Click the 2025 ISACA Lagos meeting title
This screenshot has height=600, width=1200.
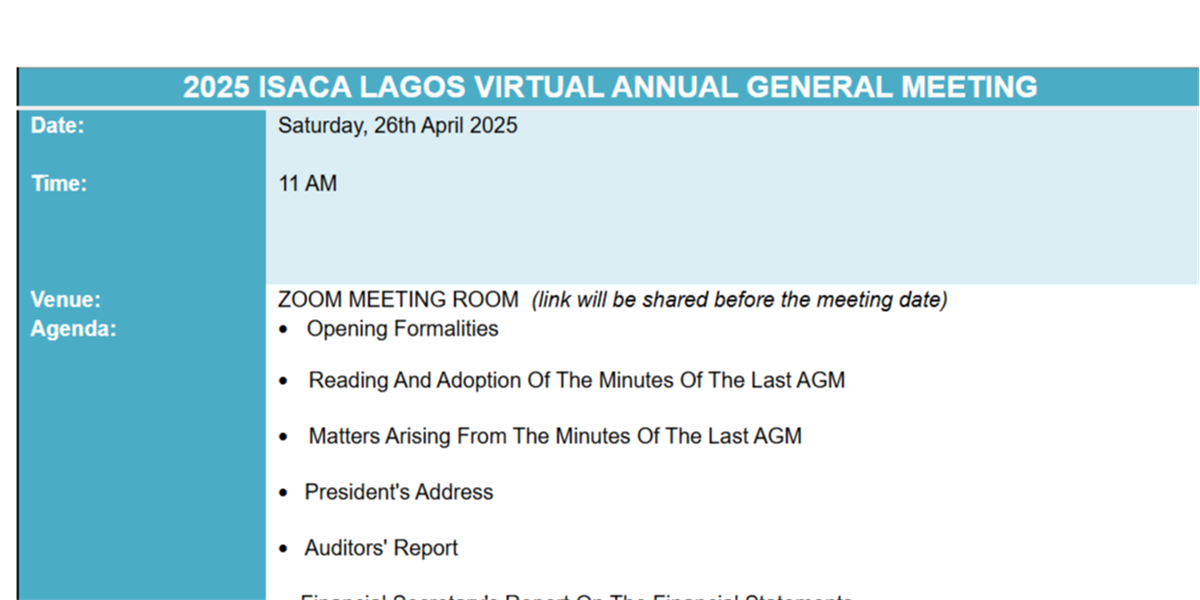tap(609, 87)
